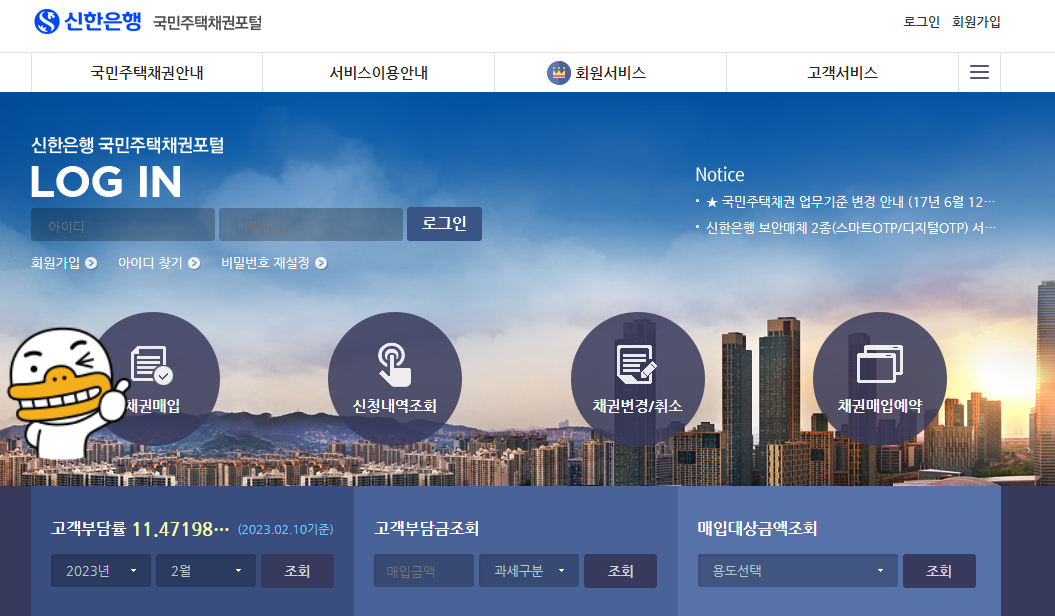Open 아이디 찾기 link
Image resolution: width=1055 pixels, height=616 pixels.
coord(150,263)
